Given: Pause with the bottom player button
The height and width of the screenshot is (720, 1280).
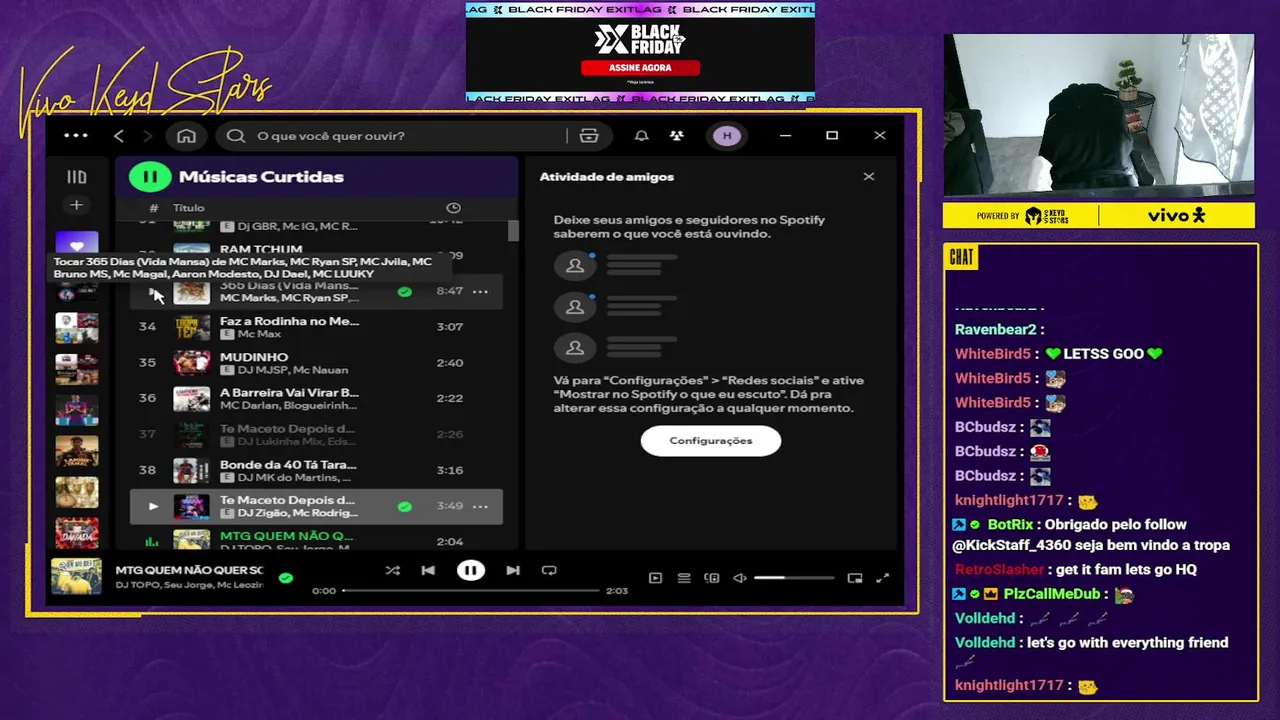Looking at the screenshot, I should coord(470,570).
